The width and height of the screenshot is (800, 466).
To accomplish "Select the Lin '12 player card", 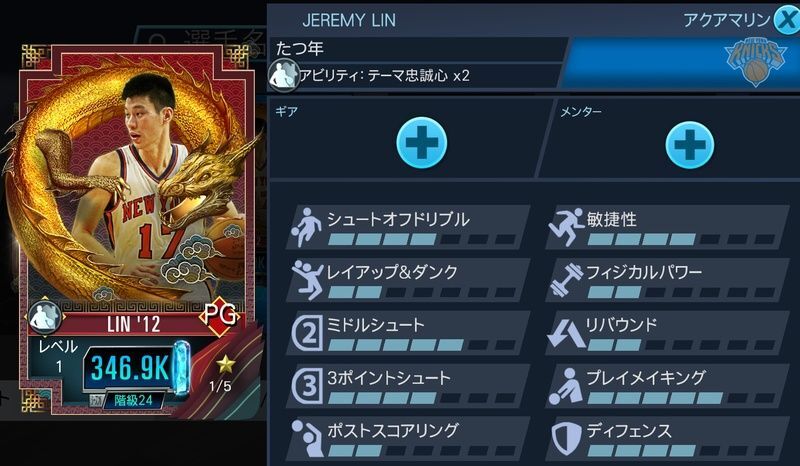I will [x=134, y=230].
